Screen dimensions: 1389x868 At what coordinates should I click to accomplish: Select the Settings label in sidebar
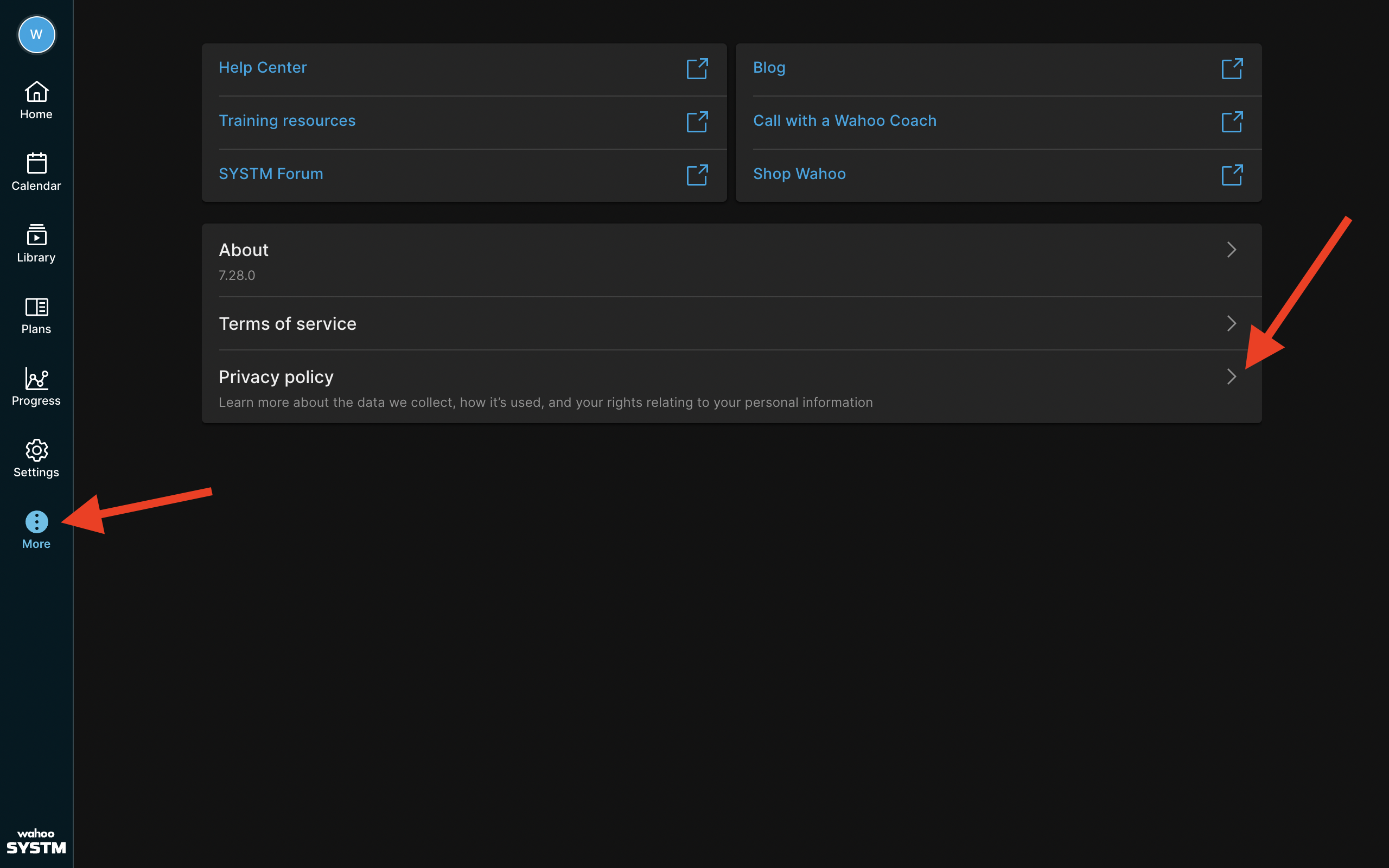[x=36, y=473]
